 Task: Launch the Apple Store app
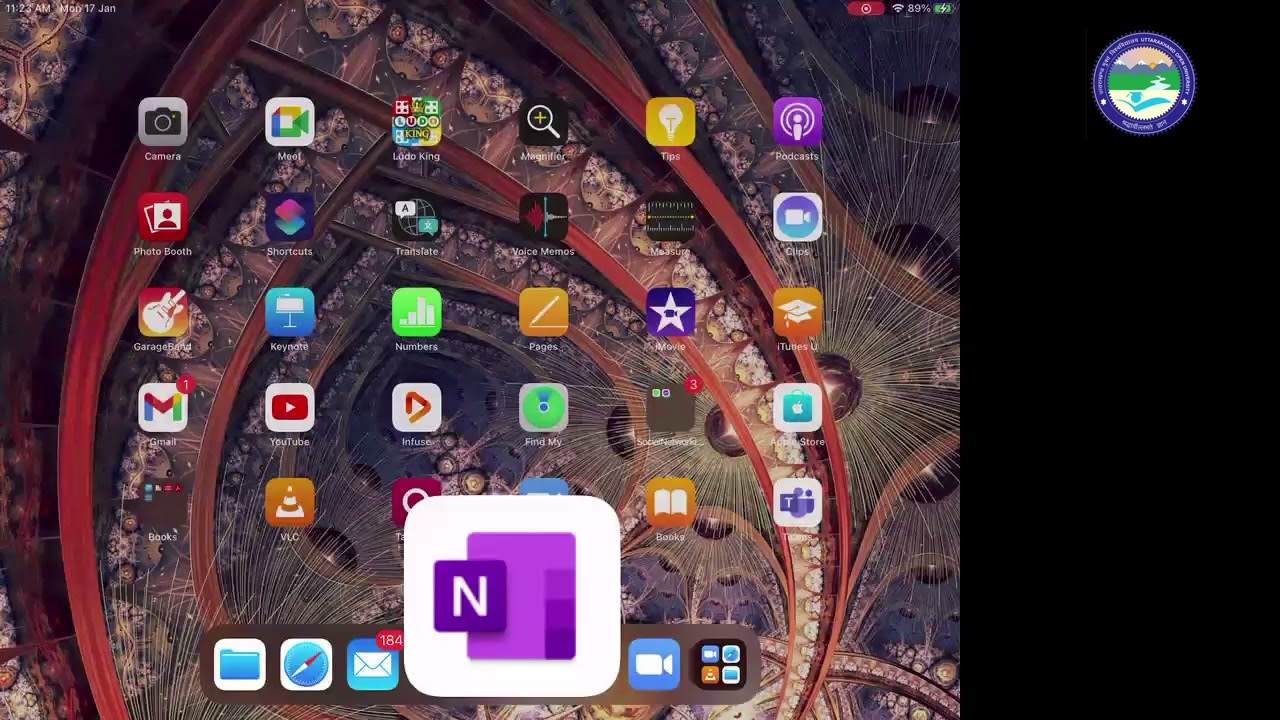point(798,407)
